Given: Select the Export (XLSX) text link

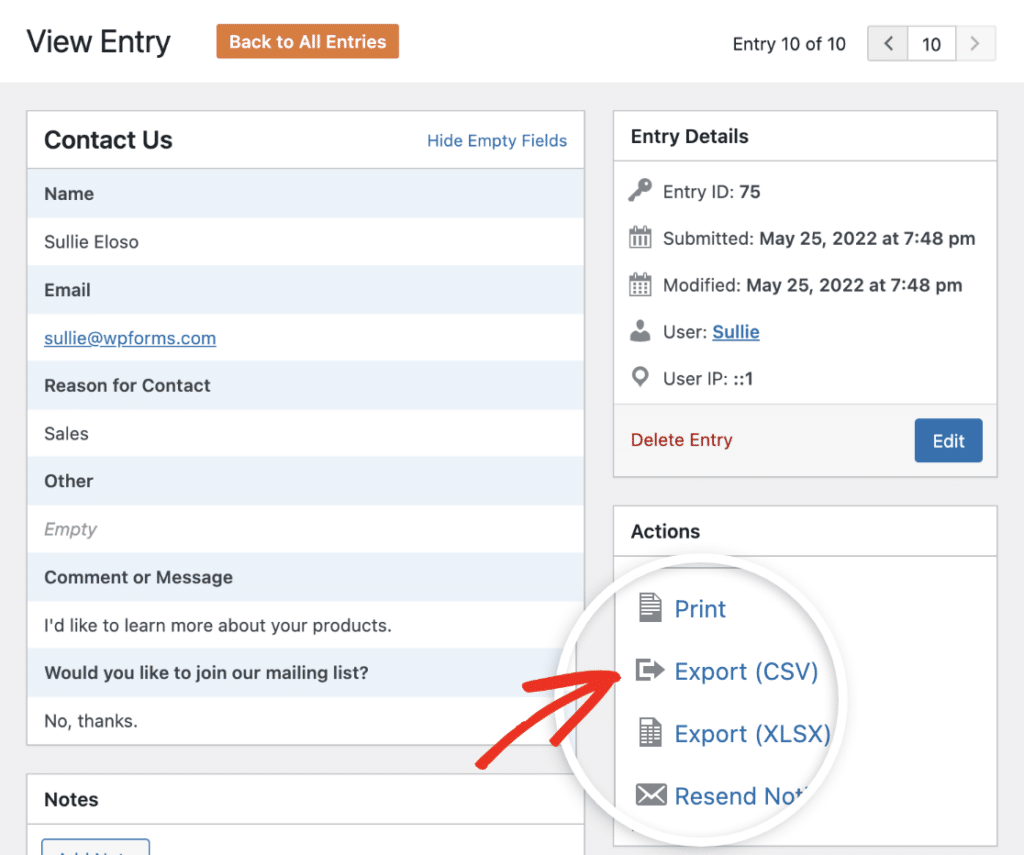Looking at the screenshot, I should click(x=752, y=733).
